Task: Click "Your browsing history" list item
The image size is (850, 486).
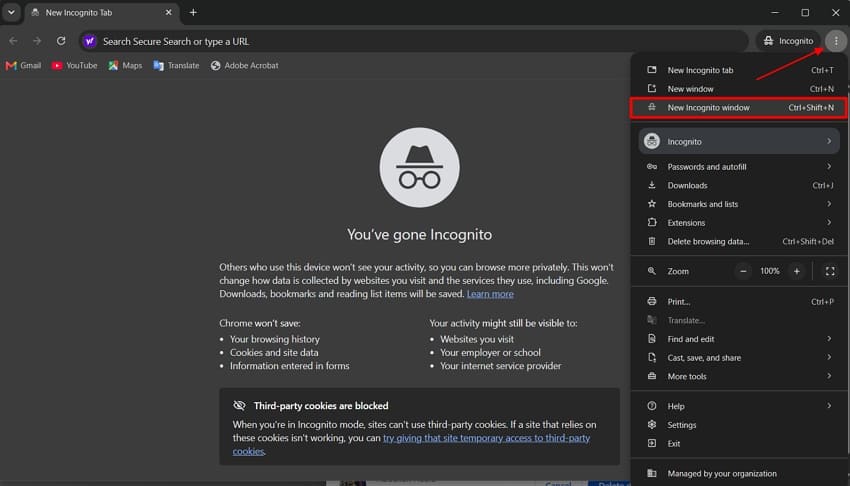Action: [274, 339]
